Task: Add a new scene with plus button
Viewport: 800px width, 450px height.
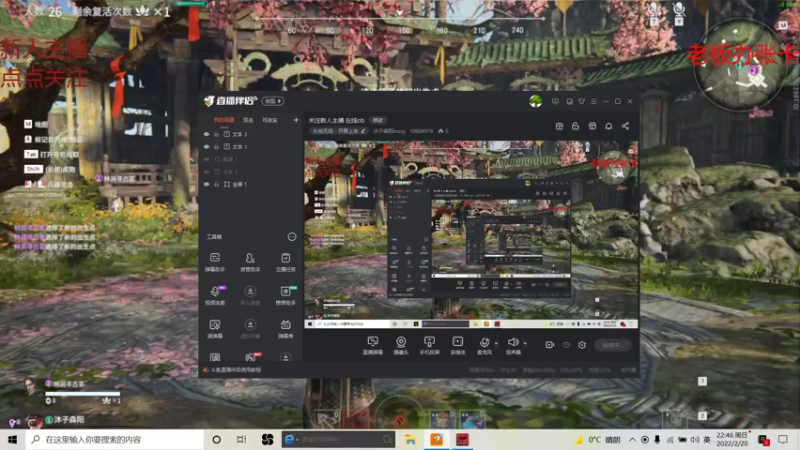Action: click(296, 120)
